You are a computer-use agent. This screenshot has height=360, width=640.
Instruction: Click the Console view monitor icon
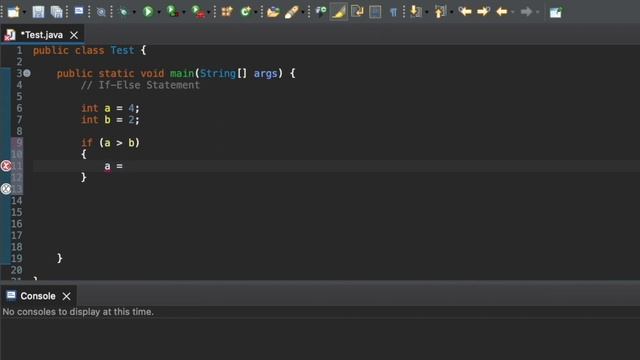point(11,295)
